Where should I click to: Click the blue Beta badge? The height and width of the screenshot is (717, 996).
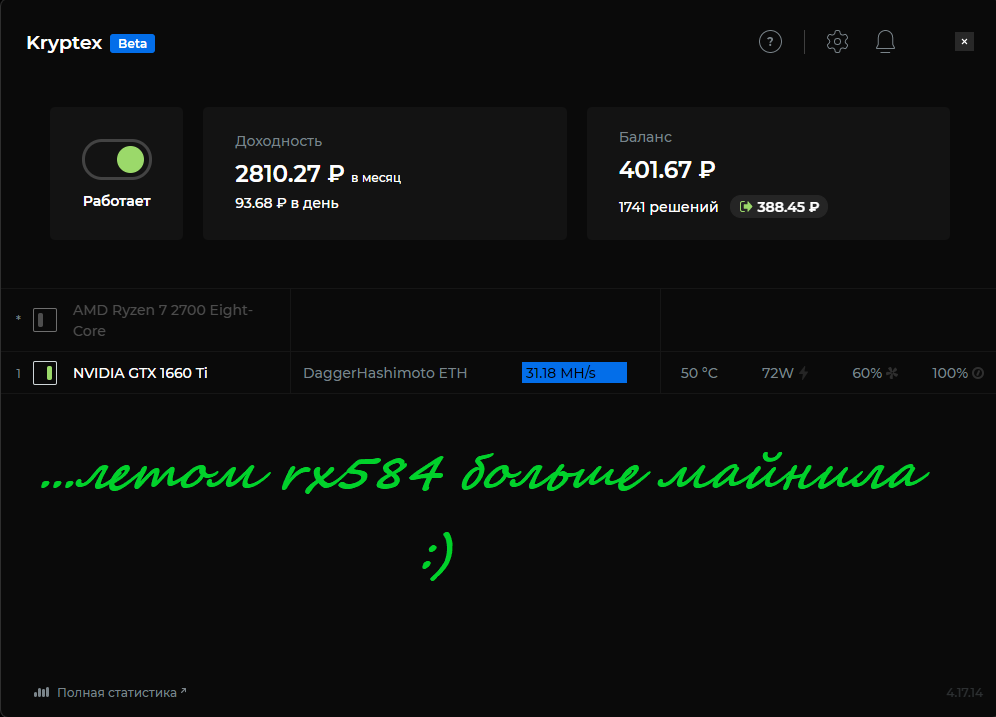132,43
